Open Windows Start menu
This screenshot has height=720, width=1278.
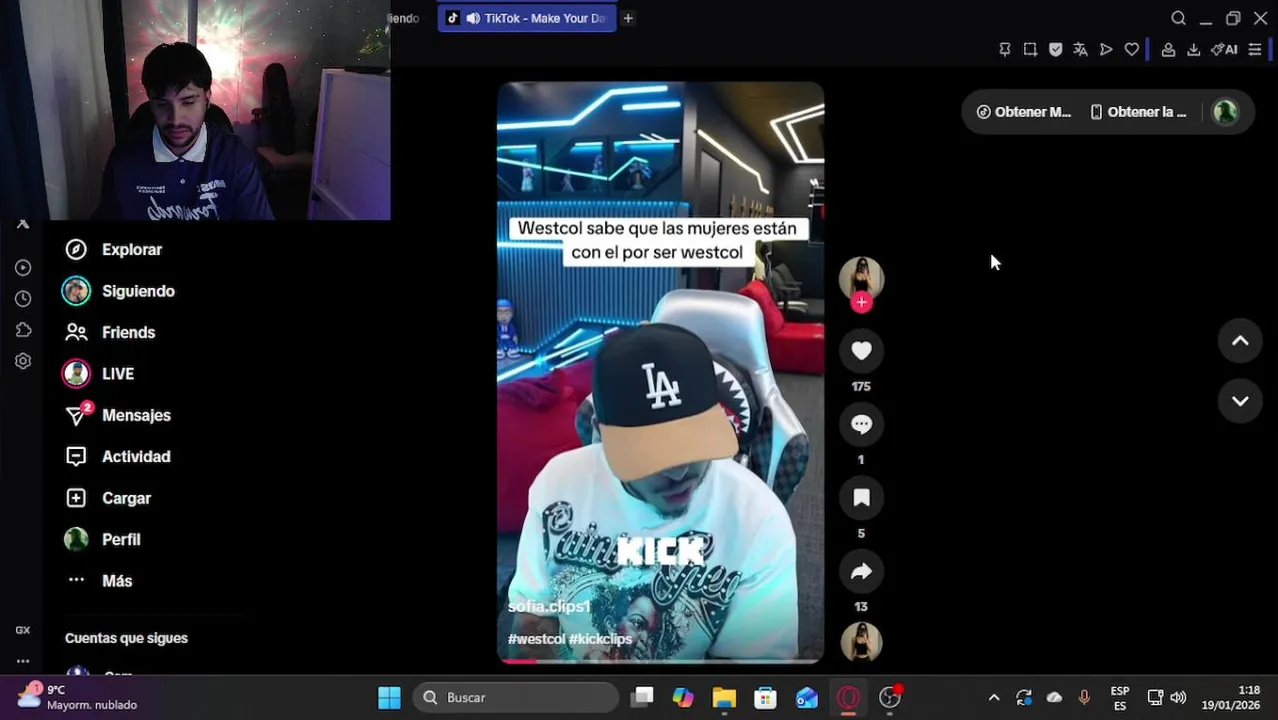[389, 698]
